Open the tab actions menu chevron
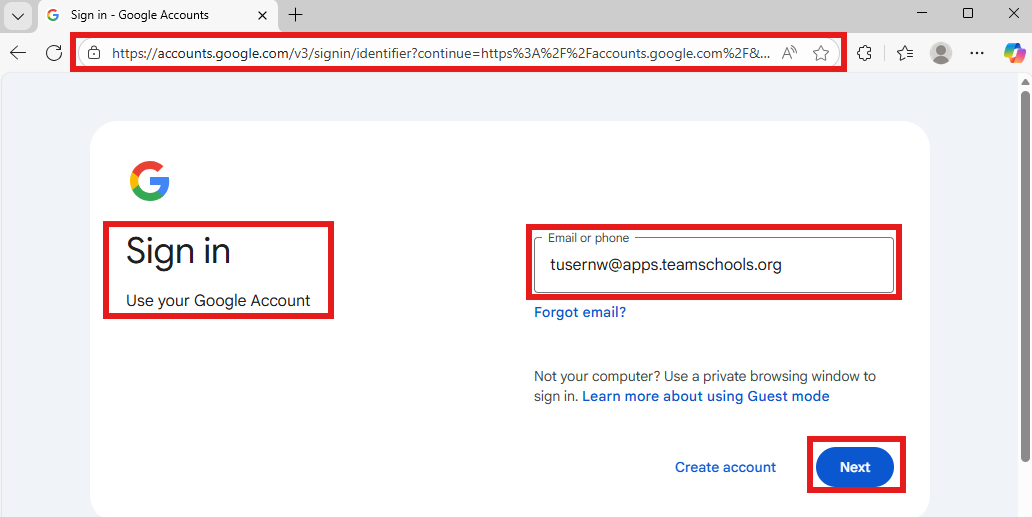 pyautogui.click(x=18, y=15)
